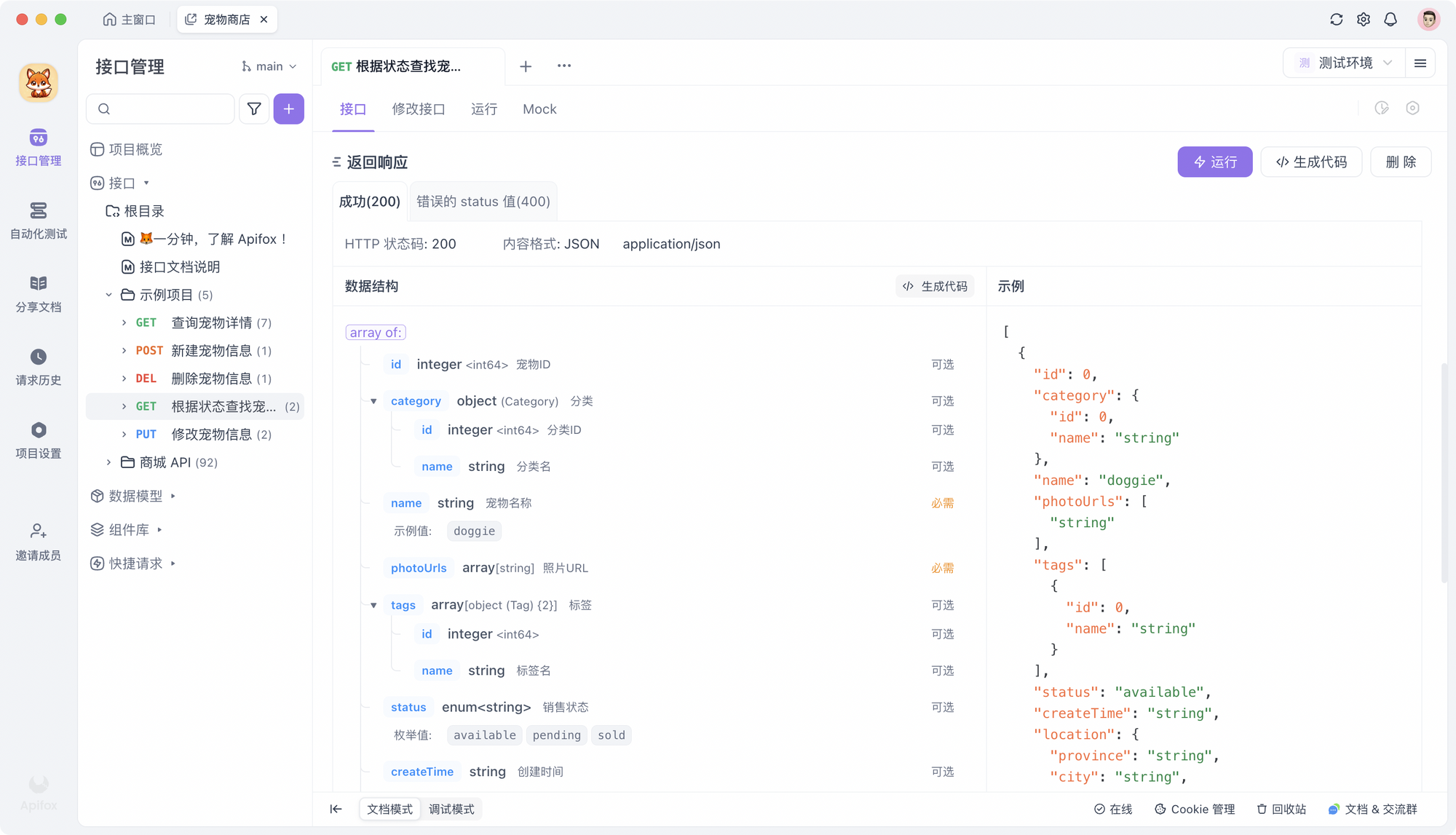Click the photoUrls field name
The height and width of the screenshot is (835, 1456).
coord(419,568)
